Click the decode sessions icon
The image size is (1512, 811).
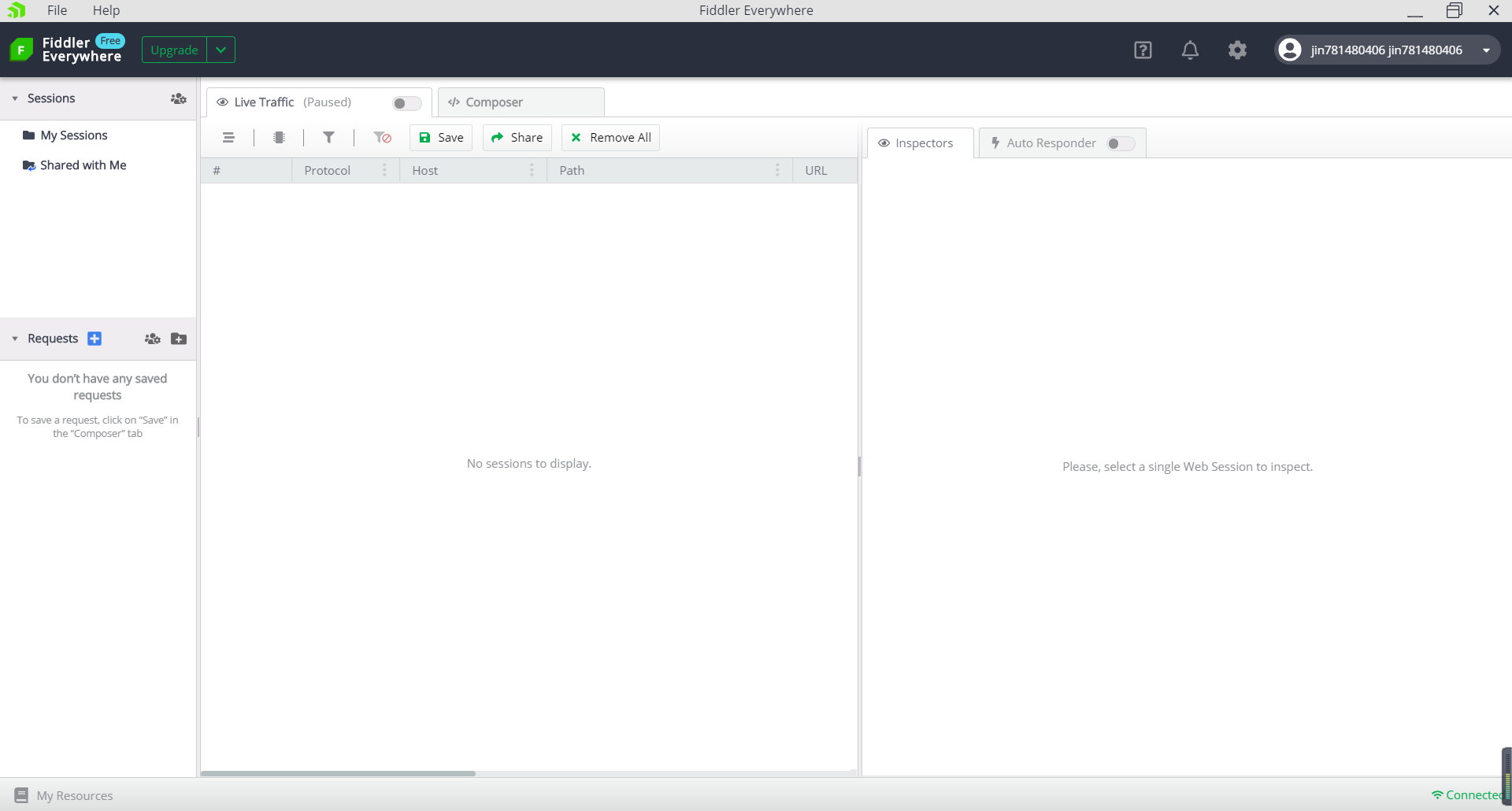tap(279, 137)
